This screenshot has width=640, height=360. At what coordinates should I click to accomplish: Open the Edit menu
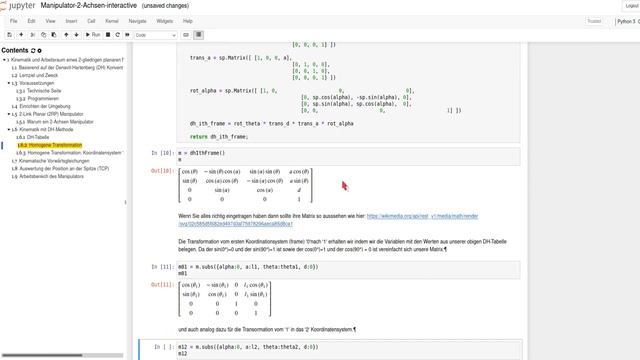point(31,21)
